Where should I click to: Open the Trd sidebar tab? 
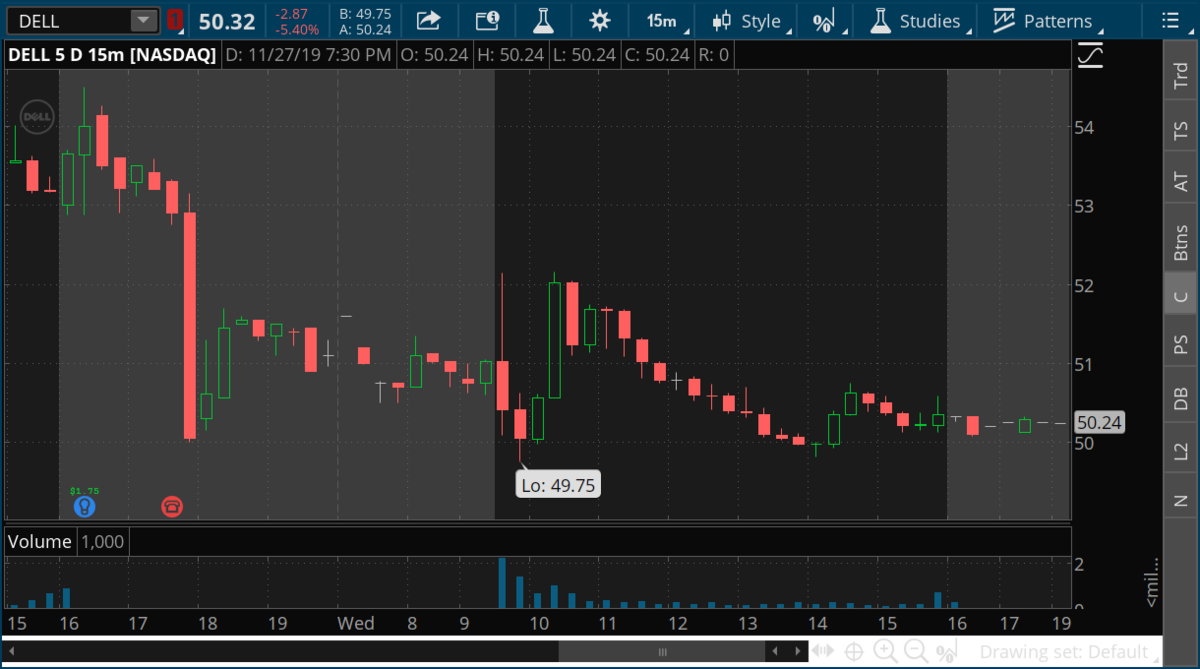tap(1181, 75)
